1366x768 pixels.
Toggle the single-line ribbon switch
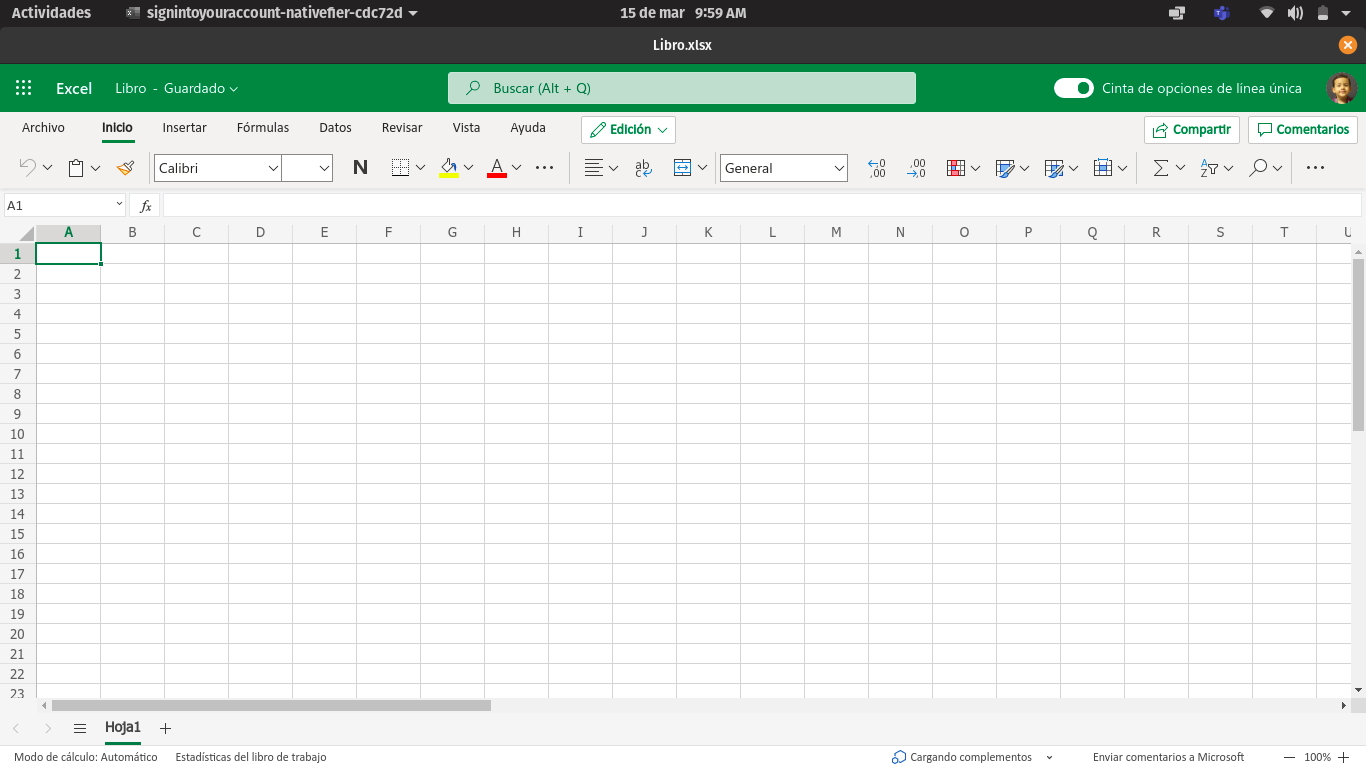[1073, 88]
